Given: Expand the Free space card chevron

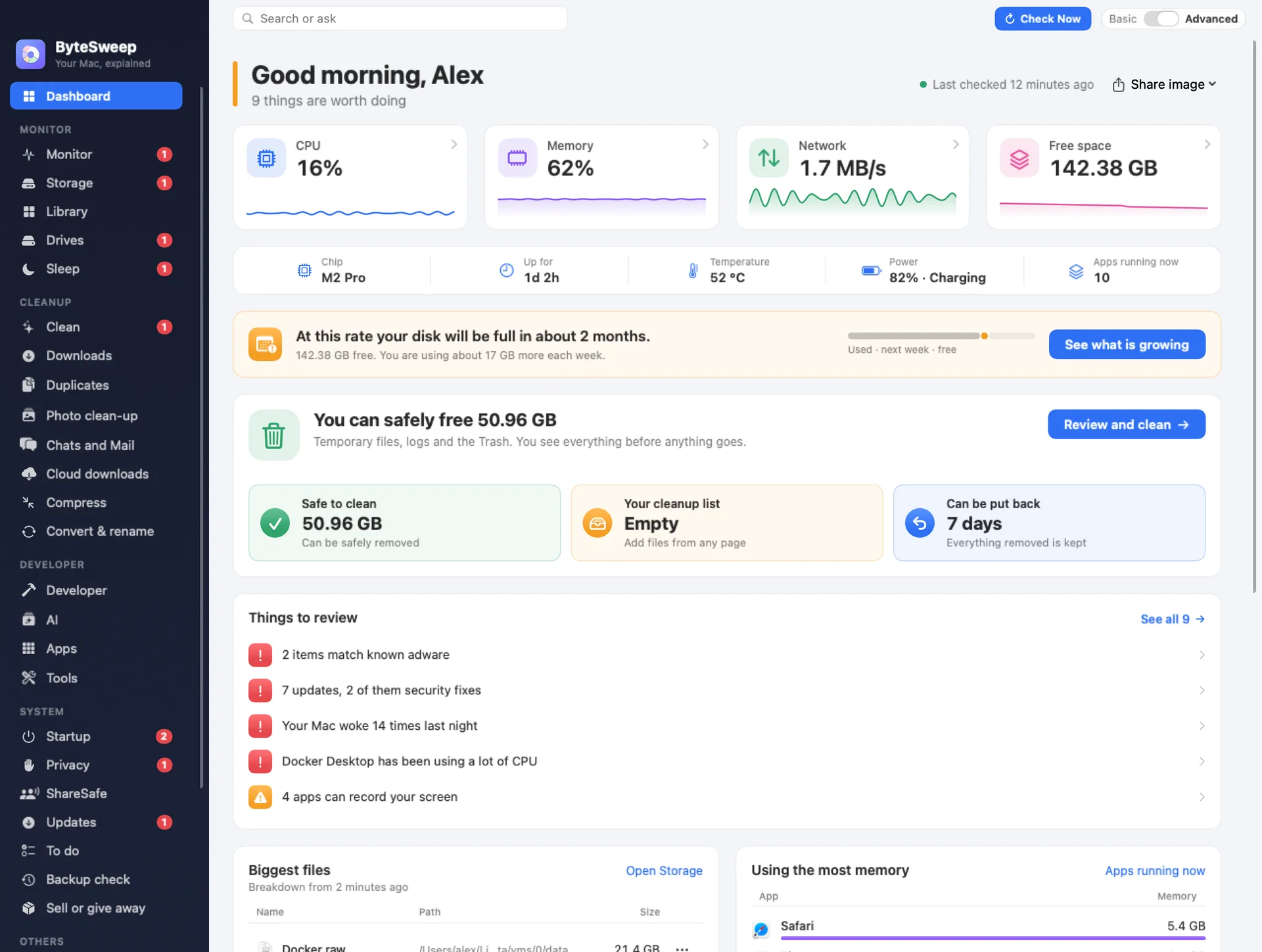Looking at the screenshot, I should click(1207, 145).
